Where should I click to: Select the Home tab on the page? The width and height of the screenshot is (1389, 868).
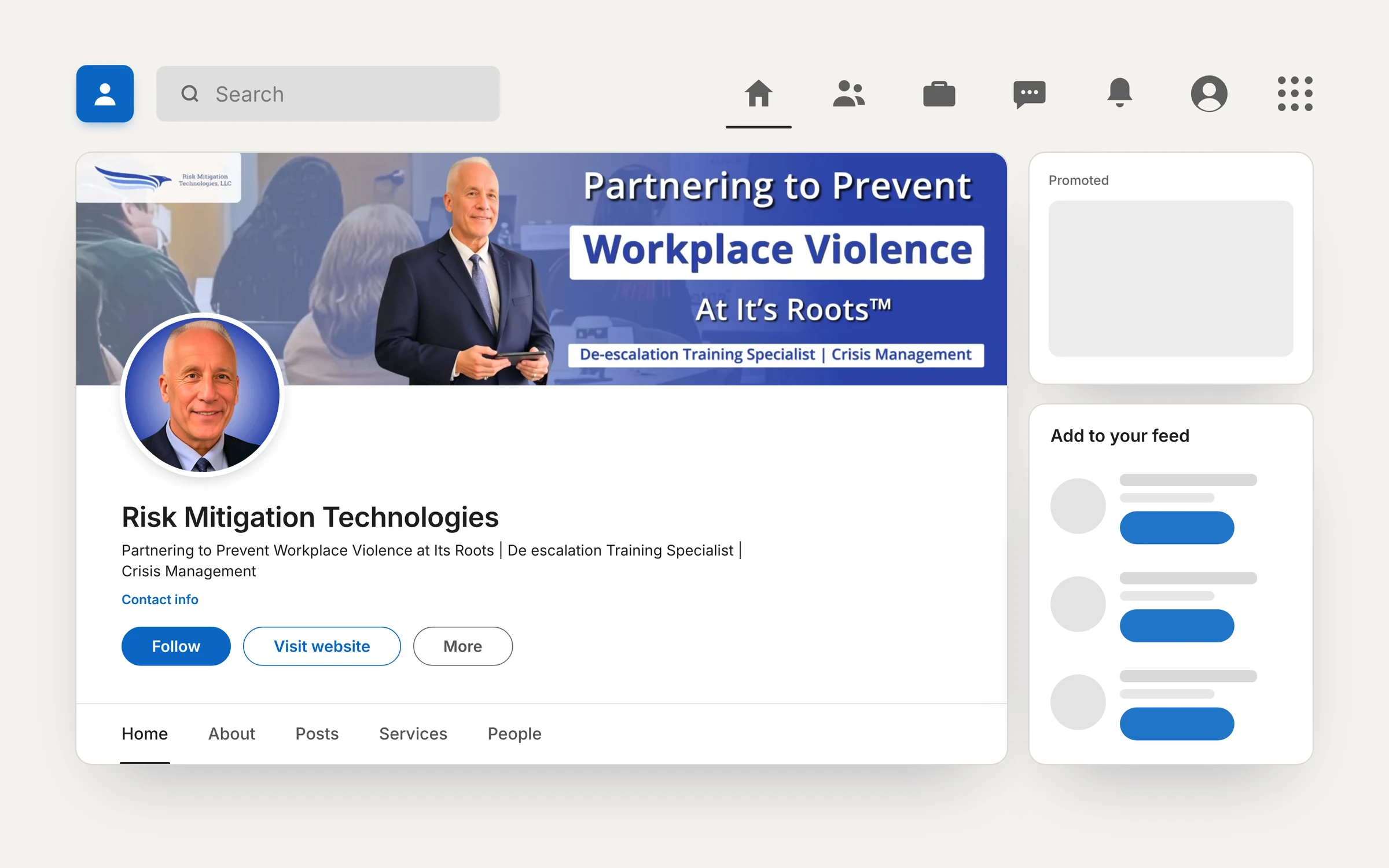[x=145, y=734]
